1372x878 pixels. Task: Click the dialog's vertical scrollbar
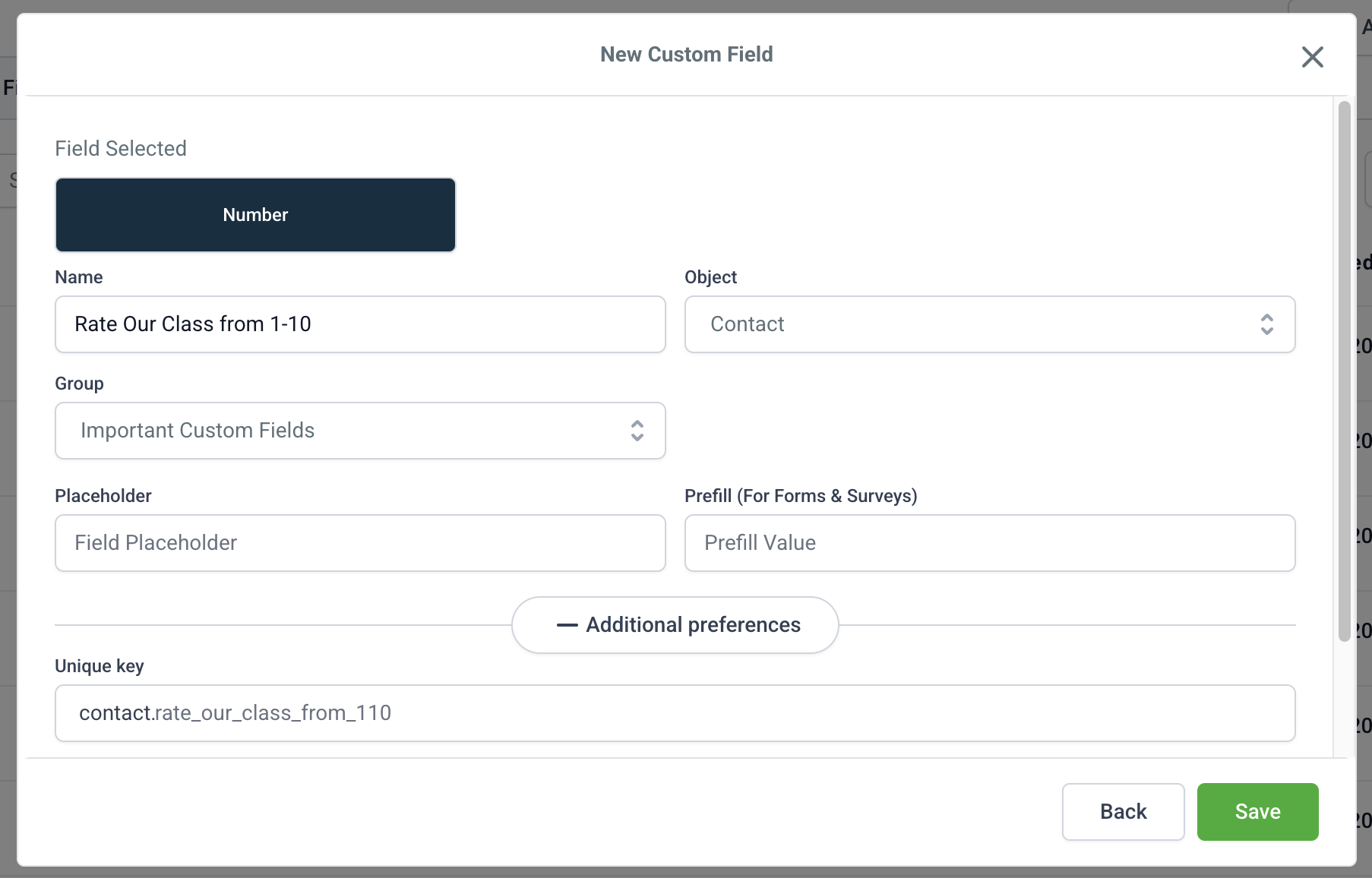coord(1344,371)
